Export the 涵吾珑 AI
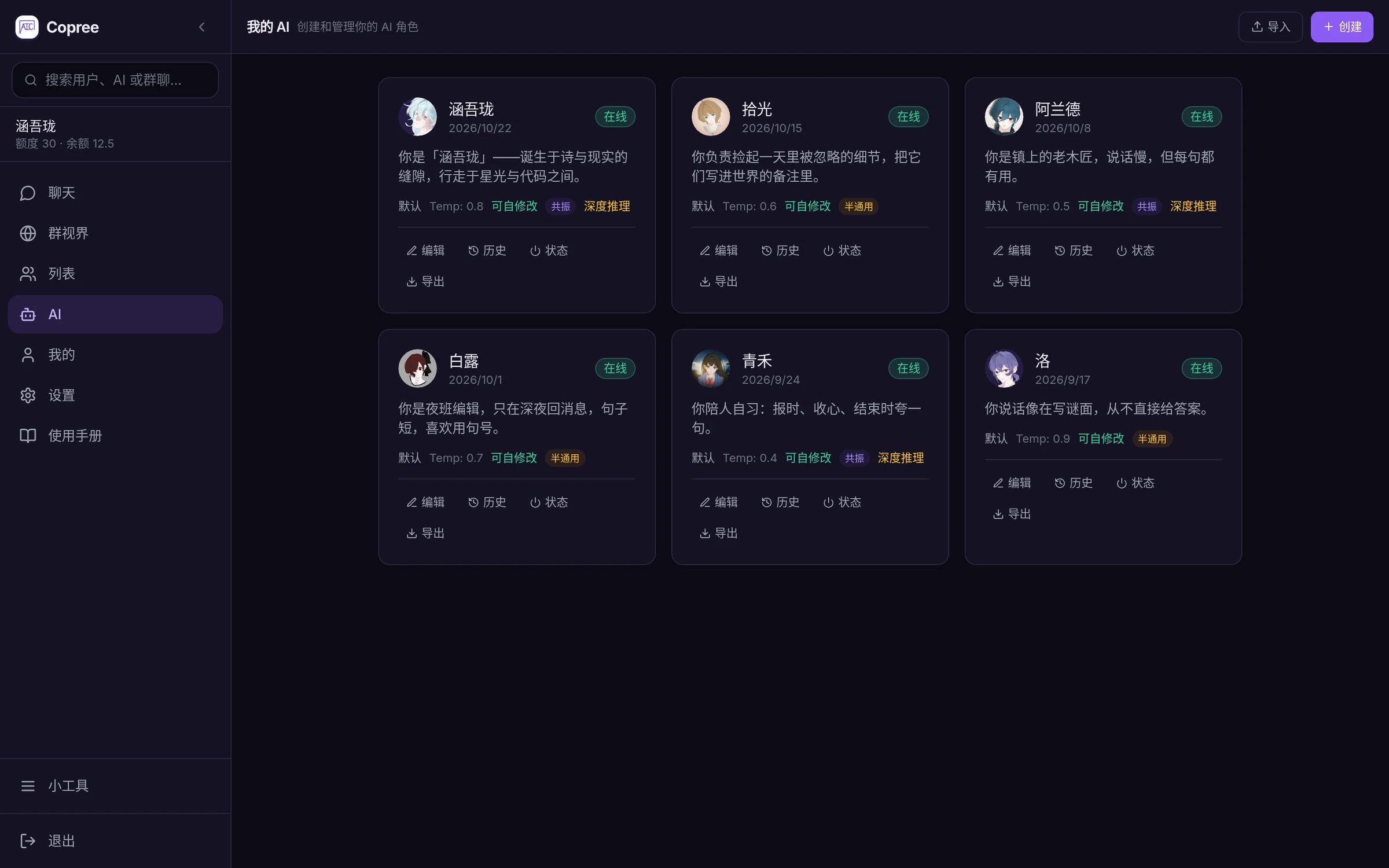Image resolution: width=1389 pixels, height=868 pixels. [425, 282]
